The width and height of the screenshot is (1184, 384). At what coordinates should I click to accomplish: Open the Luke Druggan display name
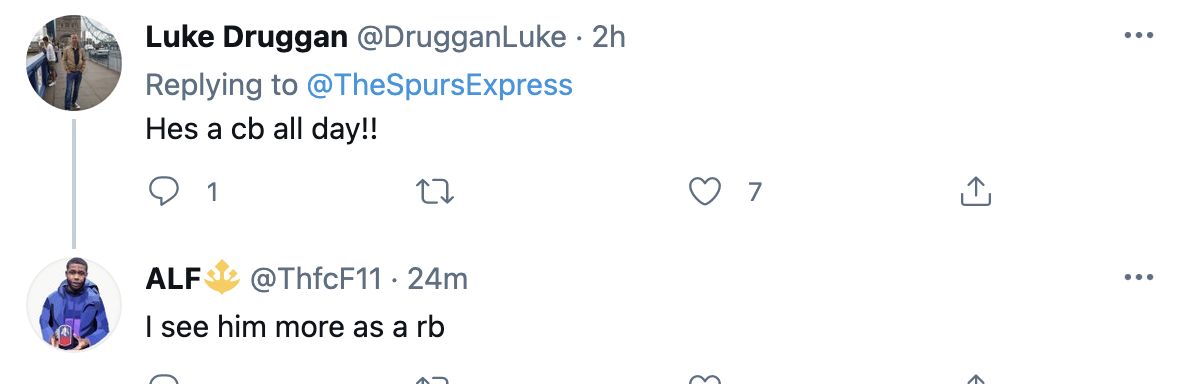246,37
